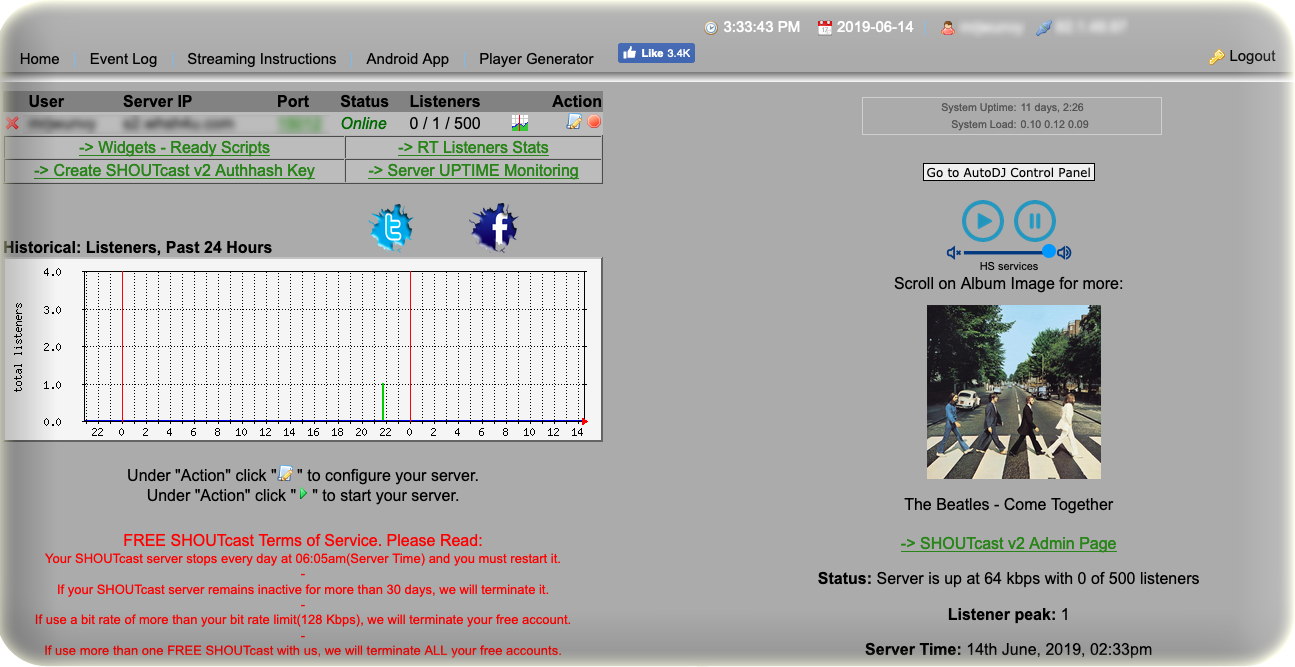Open the Event Log menu item

123,59
